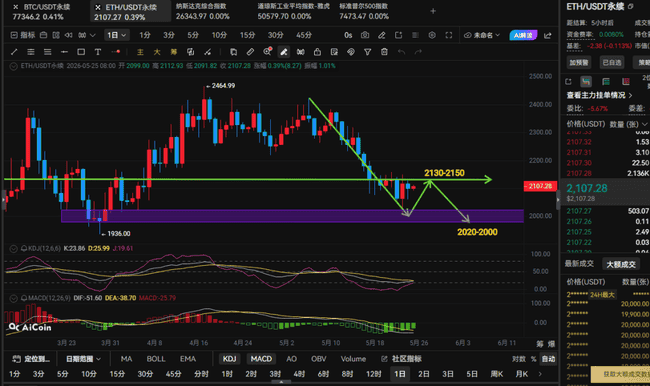Screen dimensions: 650x386
Task: Click the gold 大 indicator icon
Action: [x=157, y=52]
